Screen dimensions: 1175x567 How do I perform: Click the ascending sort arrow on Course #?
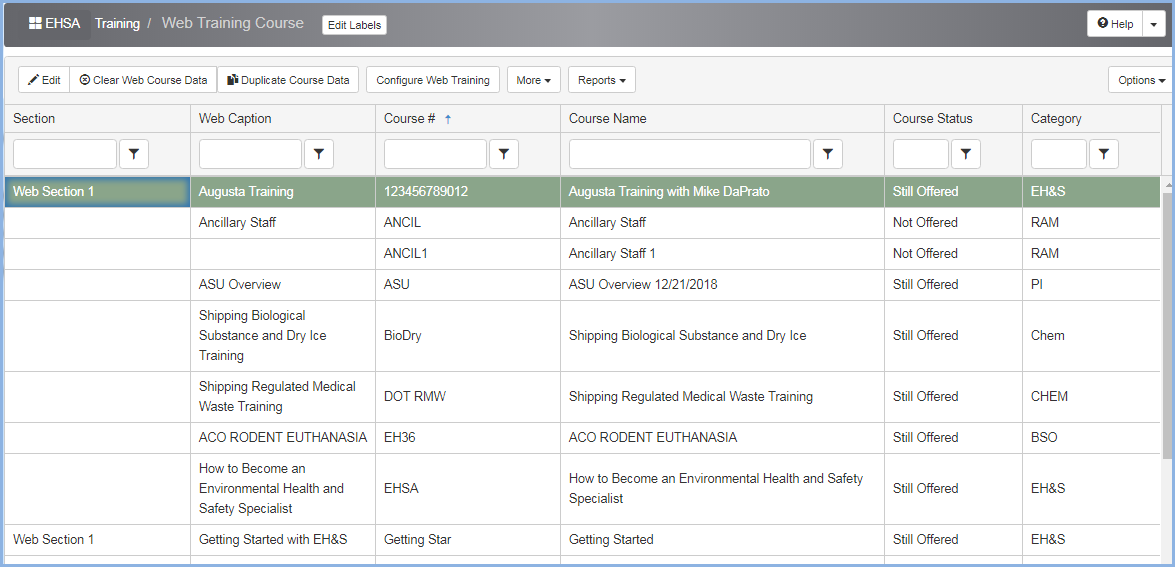click(x=448, y=119)
